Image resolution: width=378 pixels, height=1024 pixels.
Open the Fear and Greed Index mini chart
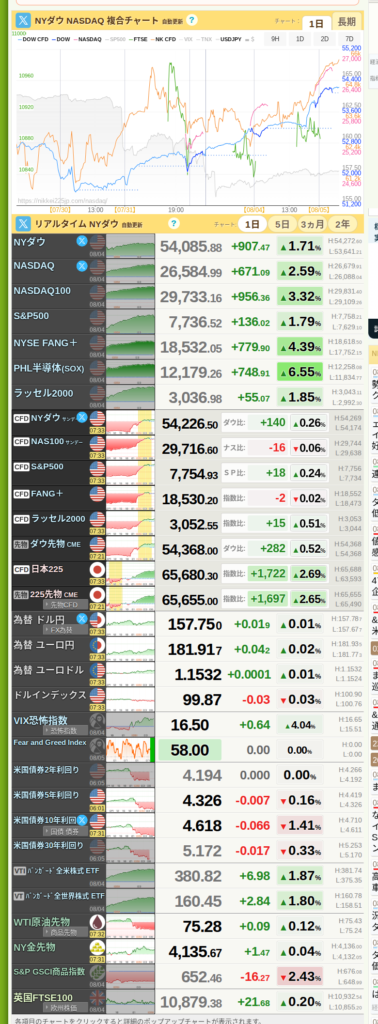point(130,750)
